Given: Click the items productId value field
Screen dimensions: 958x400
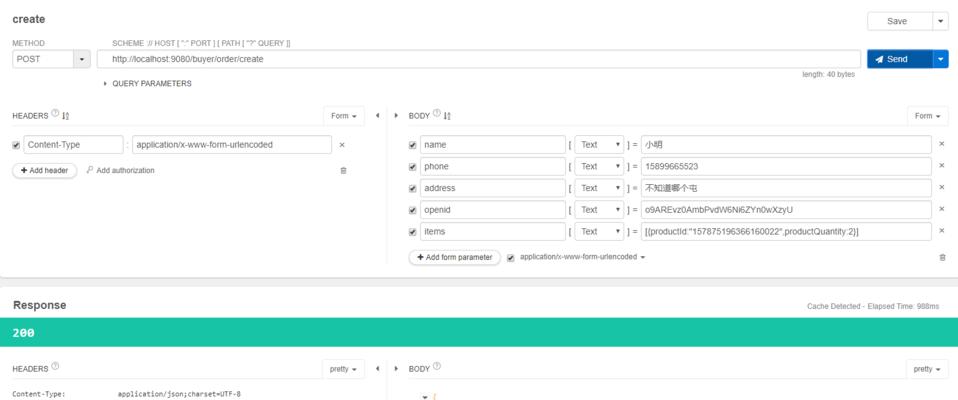Looking at the screenshot, I should [786, 231].
